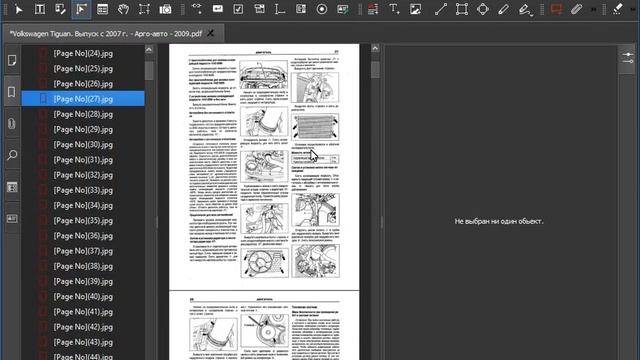This screenshot has width=640, height=360.
Task: Open the bottom sidebar card panel icon
Action: [12, 219]
